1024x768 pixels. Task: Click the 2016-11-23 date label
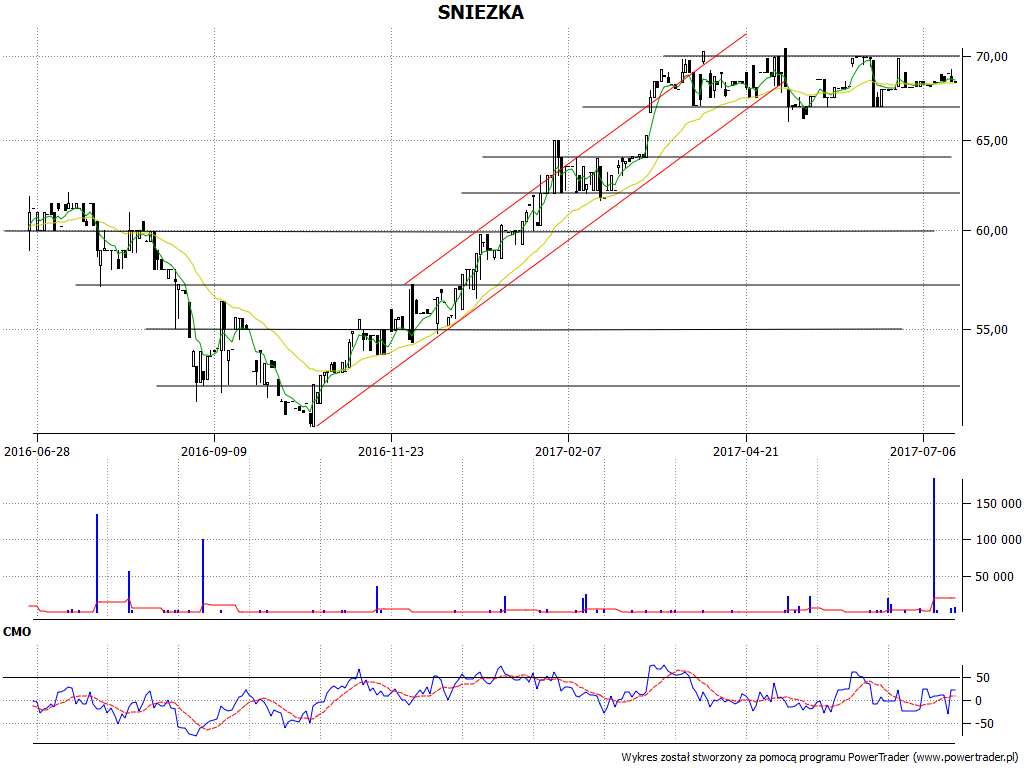(x=391, y=451)
